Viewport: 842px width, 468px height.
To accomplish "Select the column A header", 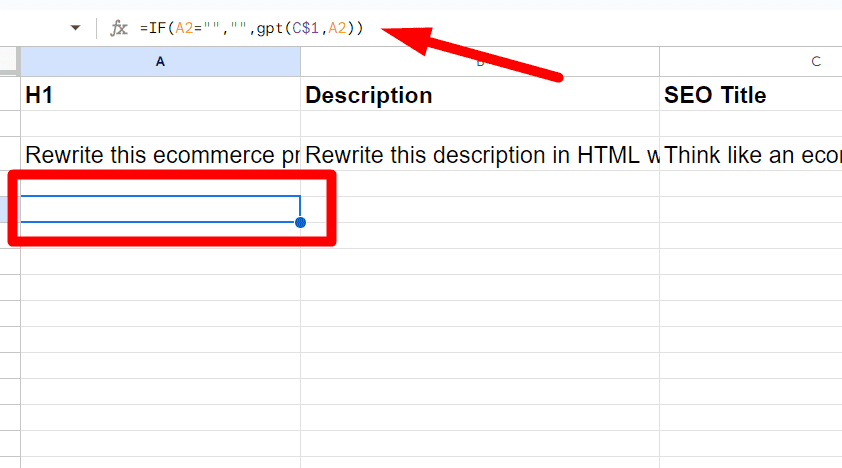I will [161, 62].
